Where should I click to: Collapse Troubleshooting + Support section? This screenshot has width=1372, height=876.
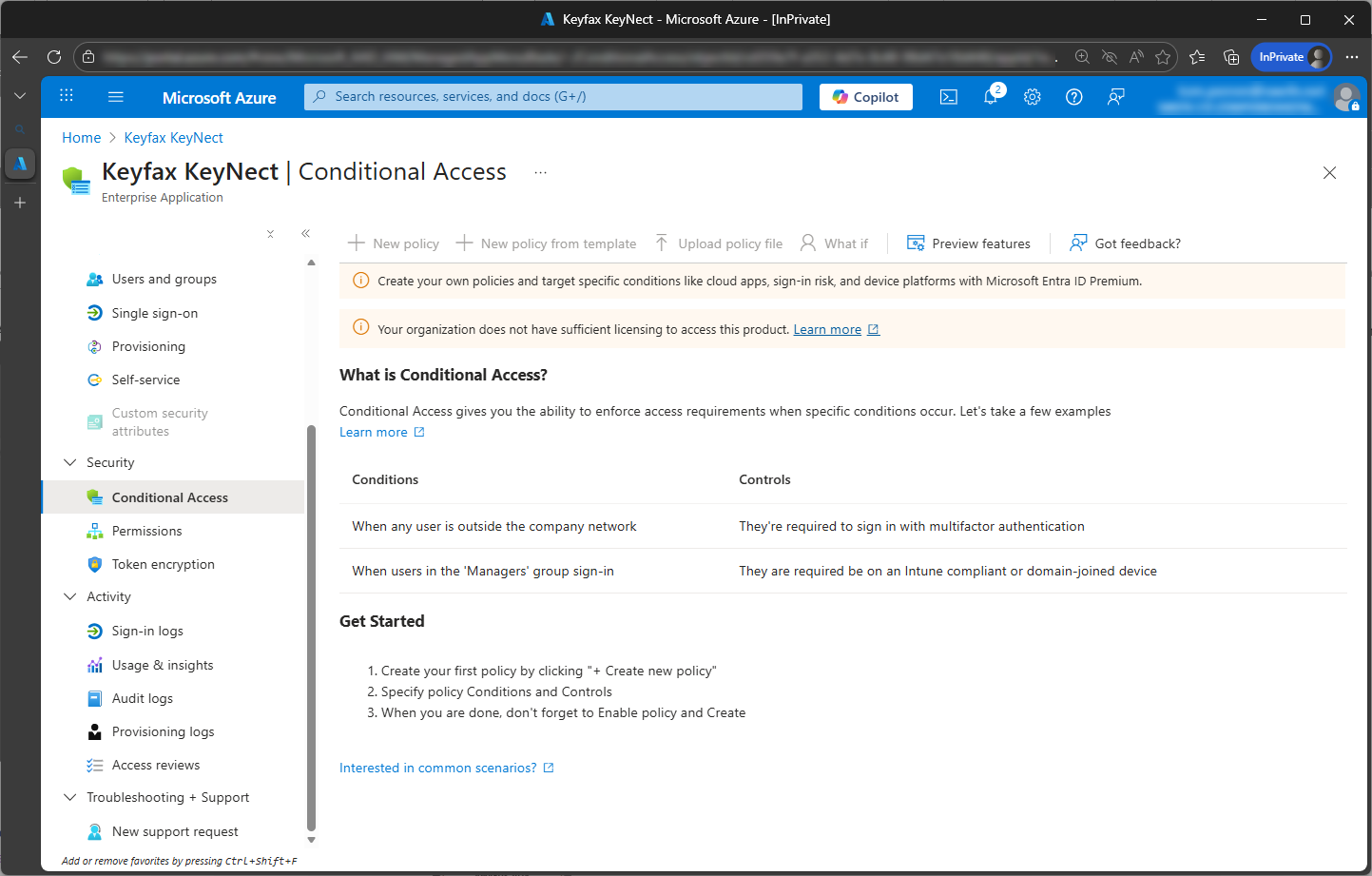(x=69, y=797)
